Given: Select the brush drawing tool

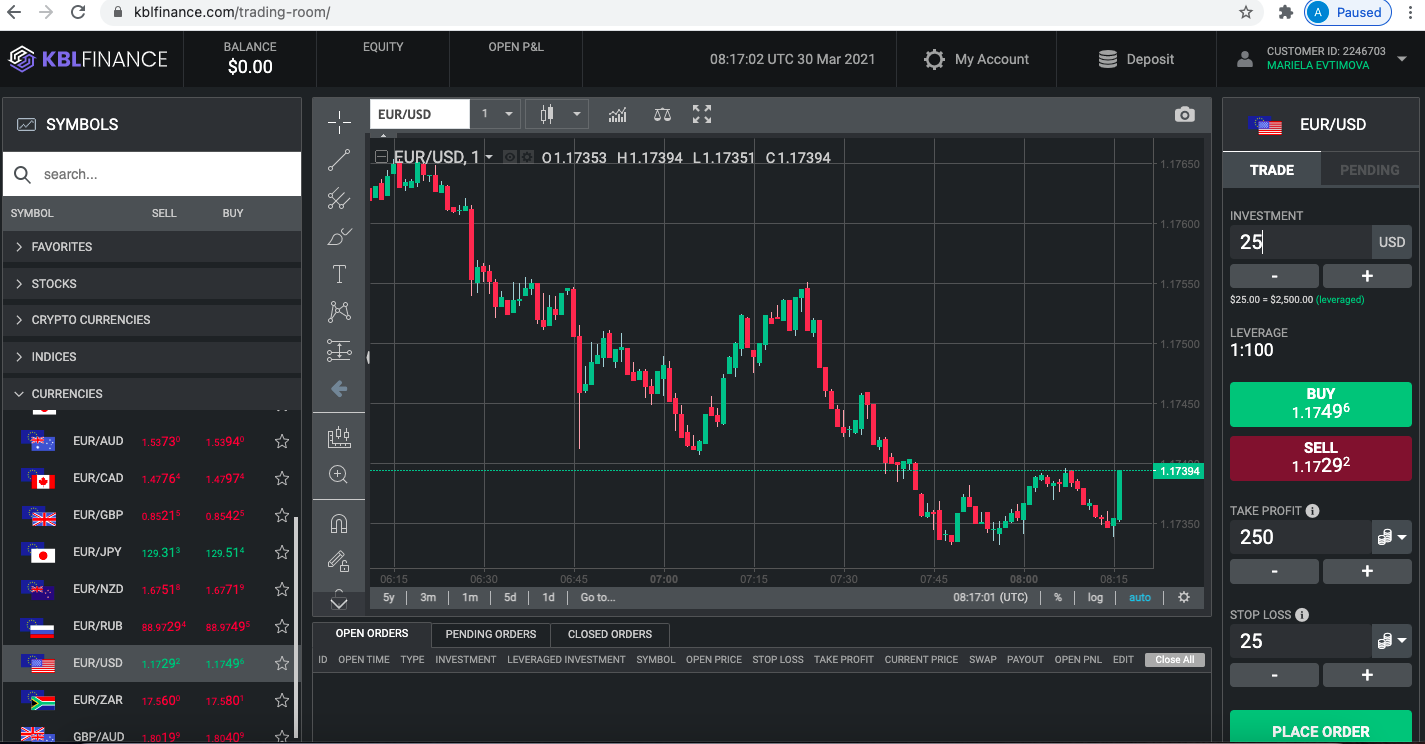Looking at the screenshot, I should pyautogui.click(x=339, y=237).
